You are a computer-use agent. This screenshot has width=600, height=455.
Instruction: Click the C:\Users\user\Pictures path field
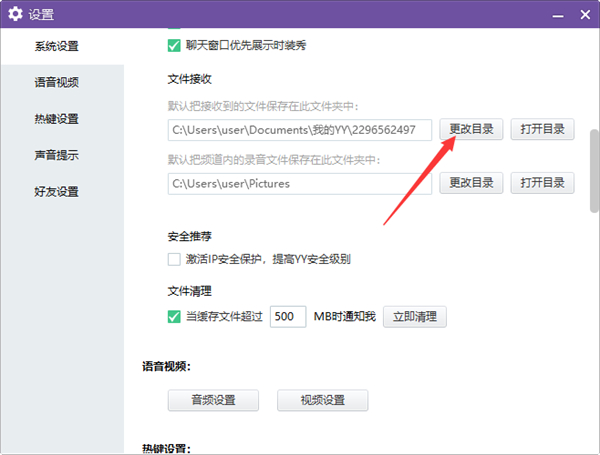300,184
